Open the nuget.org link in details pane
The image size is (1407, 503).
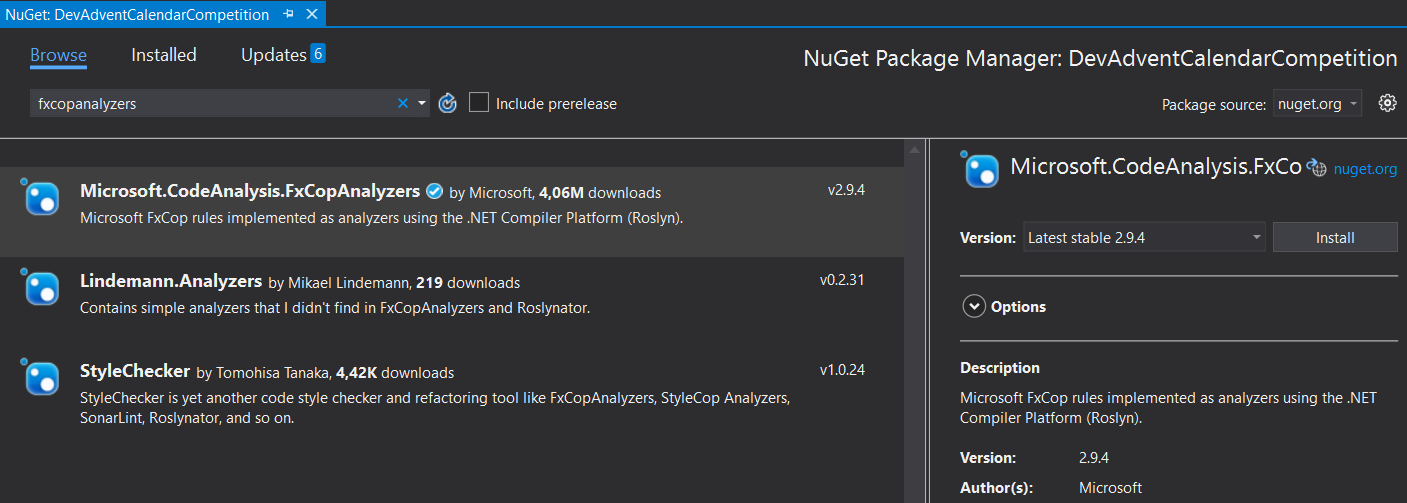click(1365, 169)
